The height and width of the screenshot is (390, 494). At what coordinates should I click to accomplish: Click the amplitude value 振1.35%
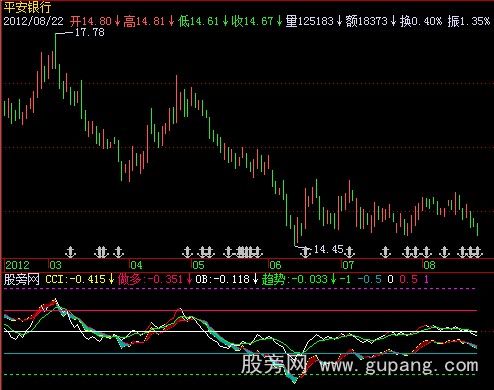[469, 21]
